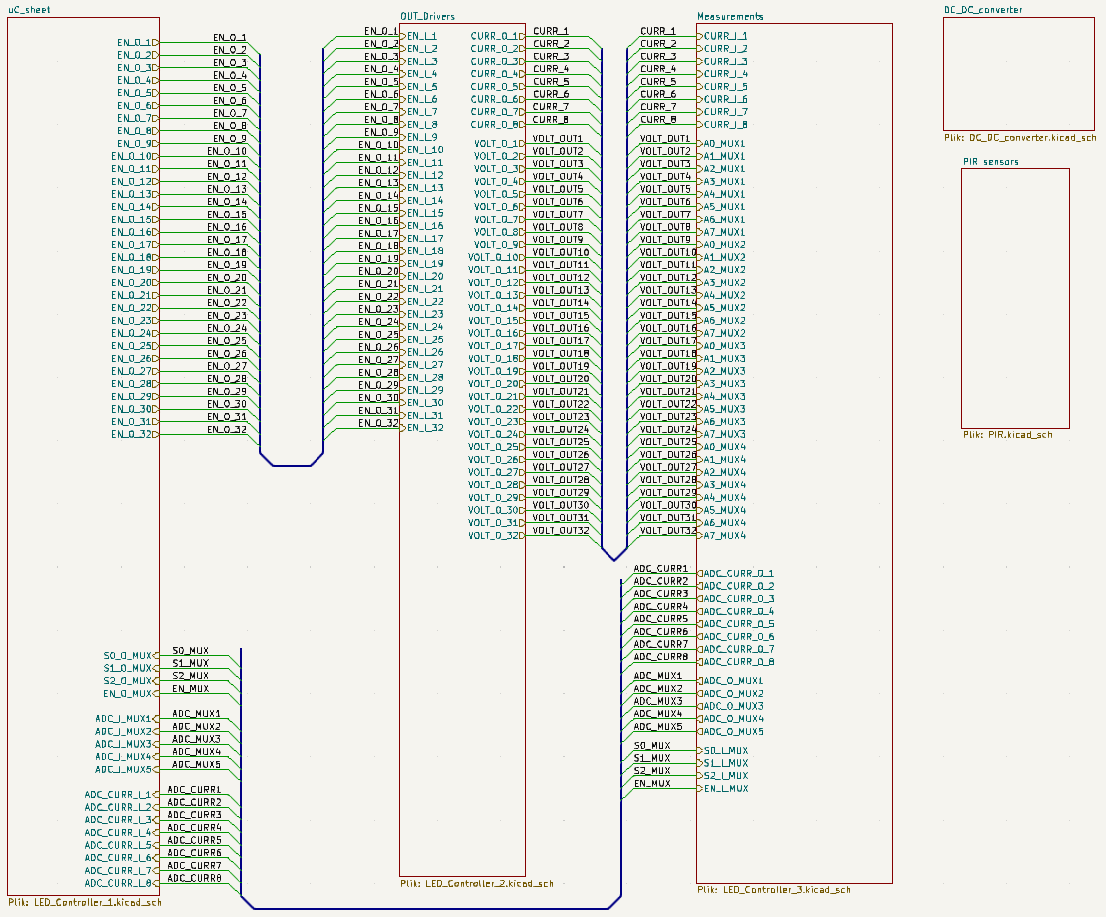The width and height of the screenshot is (1106, 917).
Task: Click the VOLT_O_32 pin on OUT_Drivers
Action: click(496, 536)
